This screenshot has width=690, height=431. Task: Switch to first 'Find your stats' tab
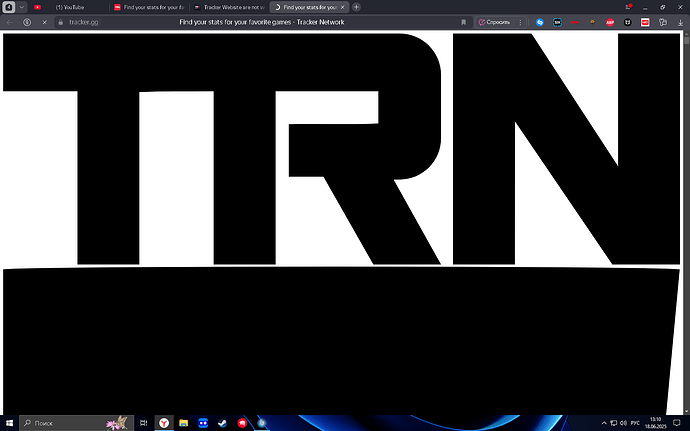[x=150, y=7]
